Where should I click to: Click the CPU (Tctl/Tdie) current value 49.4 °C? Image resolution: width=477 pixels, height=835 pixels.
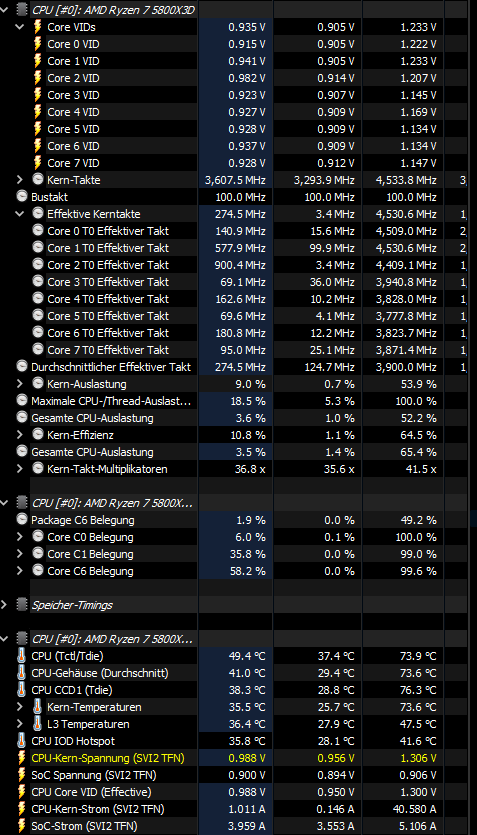tap(246, 656)
